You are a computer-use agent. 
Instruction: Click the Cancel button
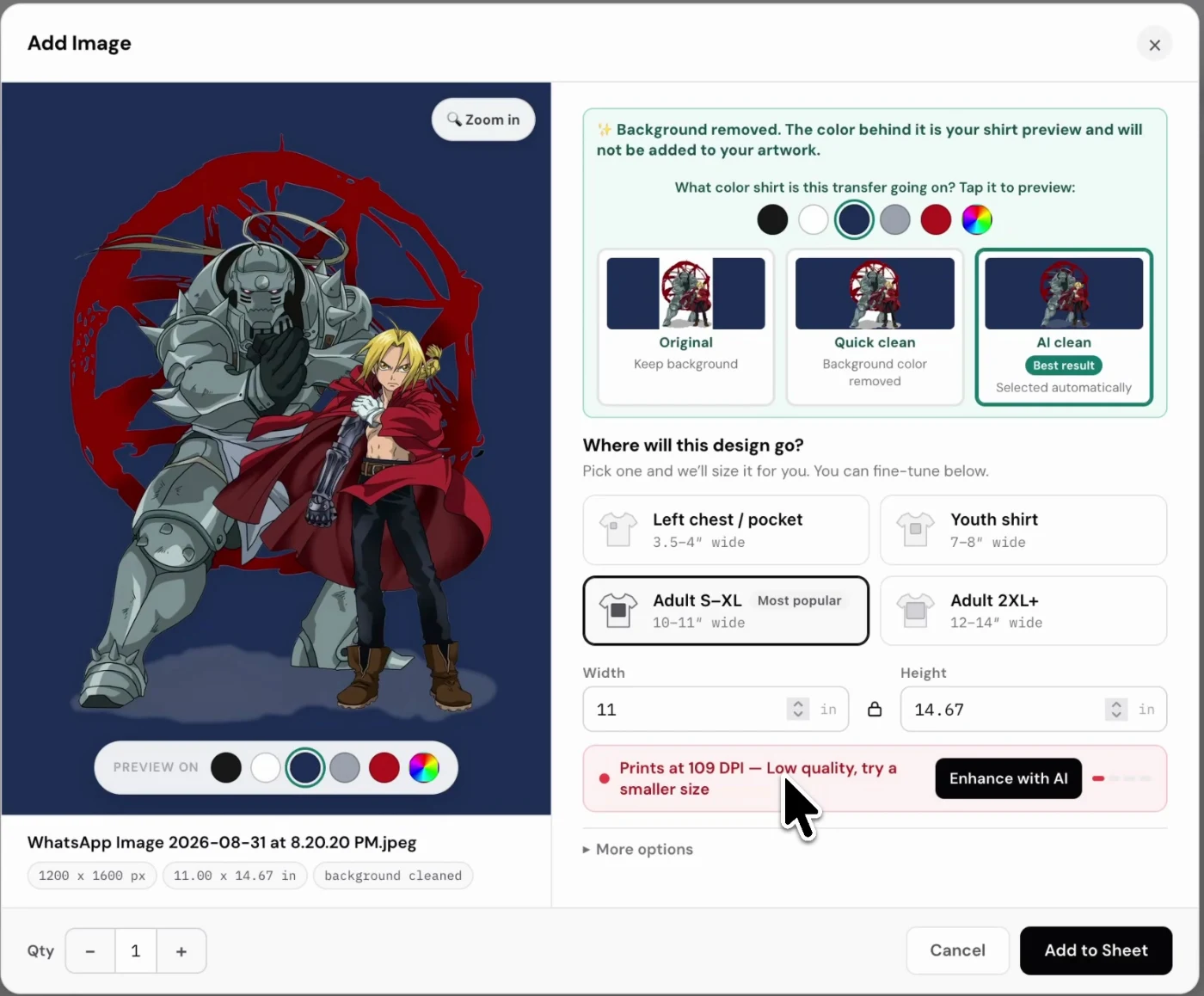pyautogui.click(x=958, y=950)
